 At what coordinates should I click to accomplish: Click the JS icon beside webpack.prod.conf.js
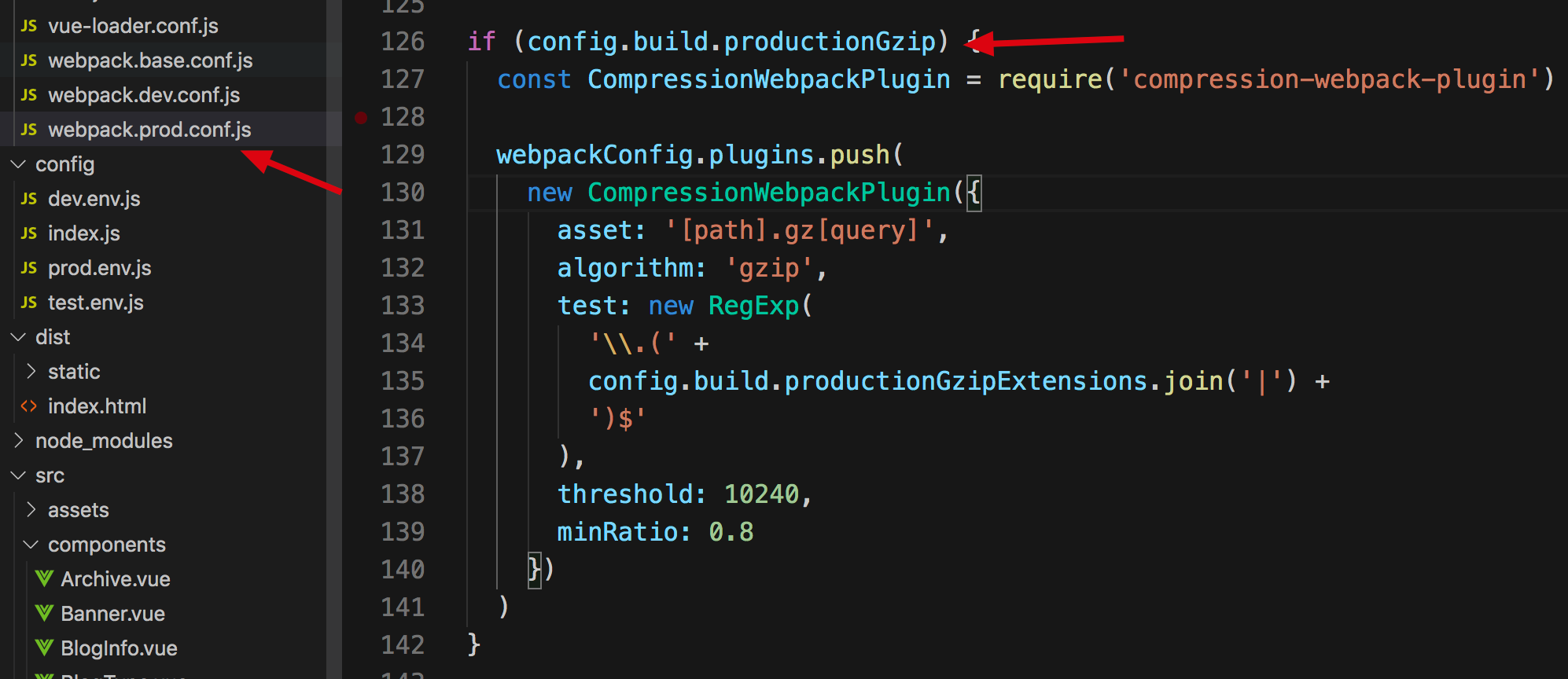(28, 129)
